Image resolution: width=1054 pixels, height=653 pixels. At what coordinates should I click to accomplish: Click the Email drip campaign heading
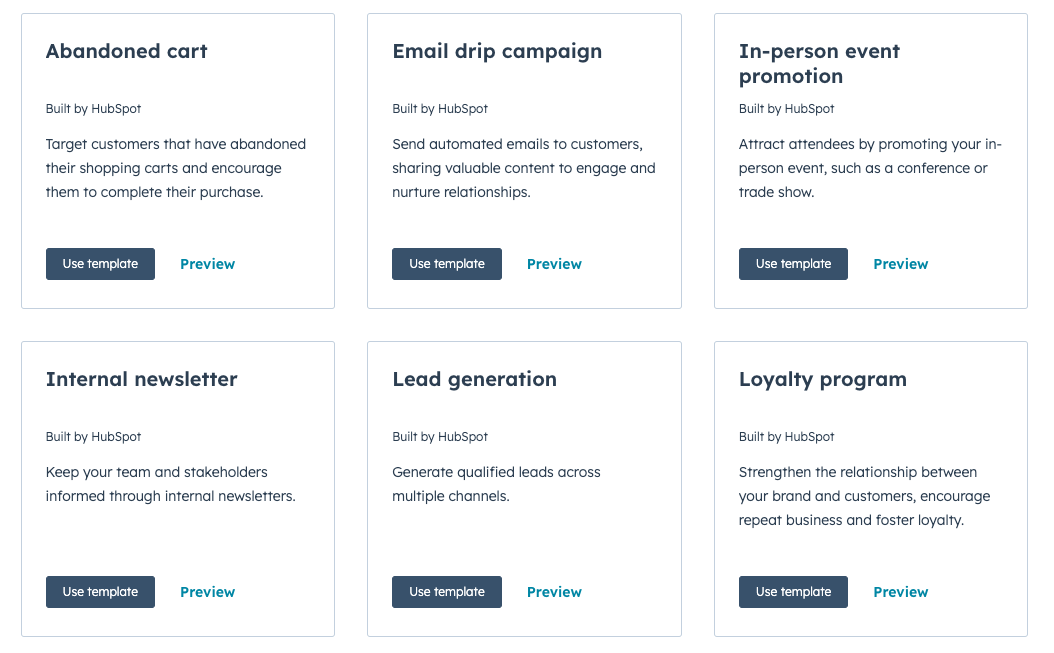click(497, 51)
